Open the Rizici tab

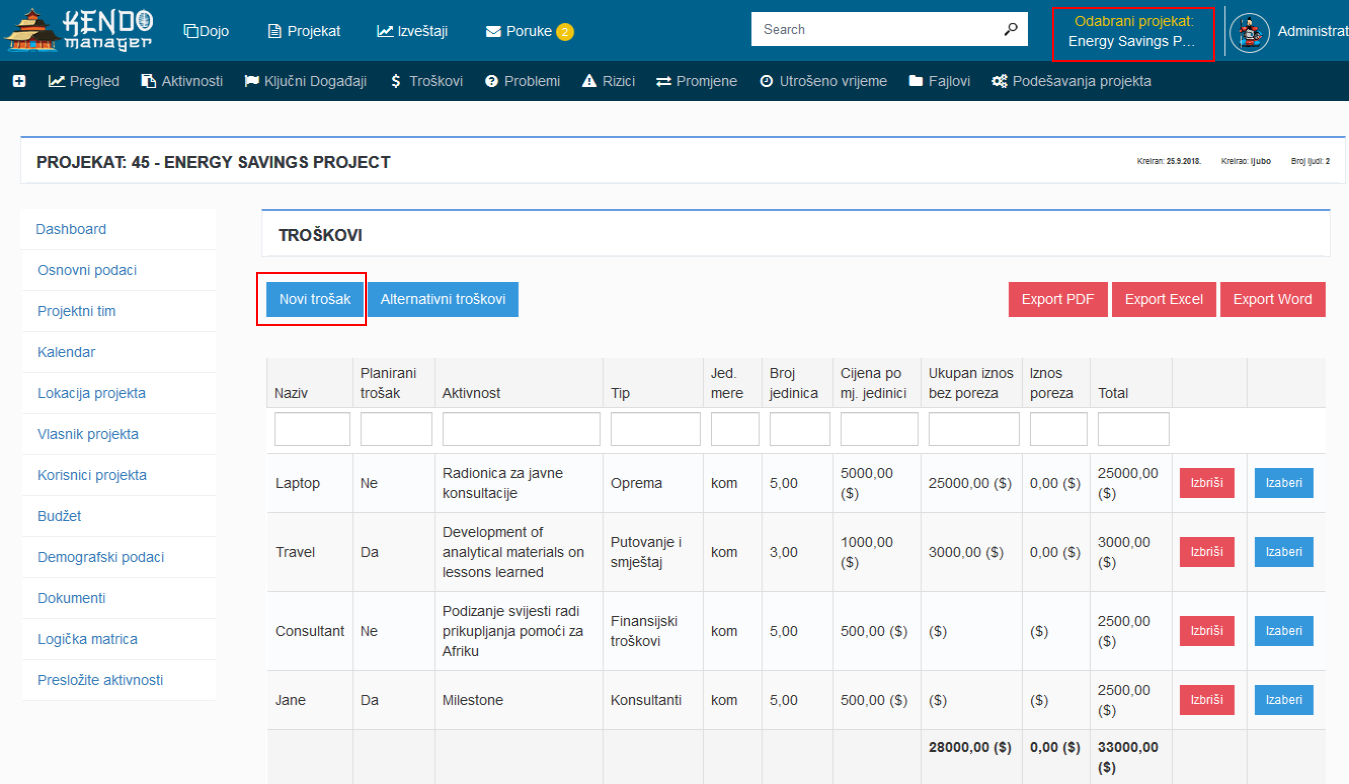tap(608, 81)
